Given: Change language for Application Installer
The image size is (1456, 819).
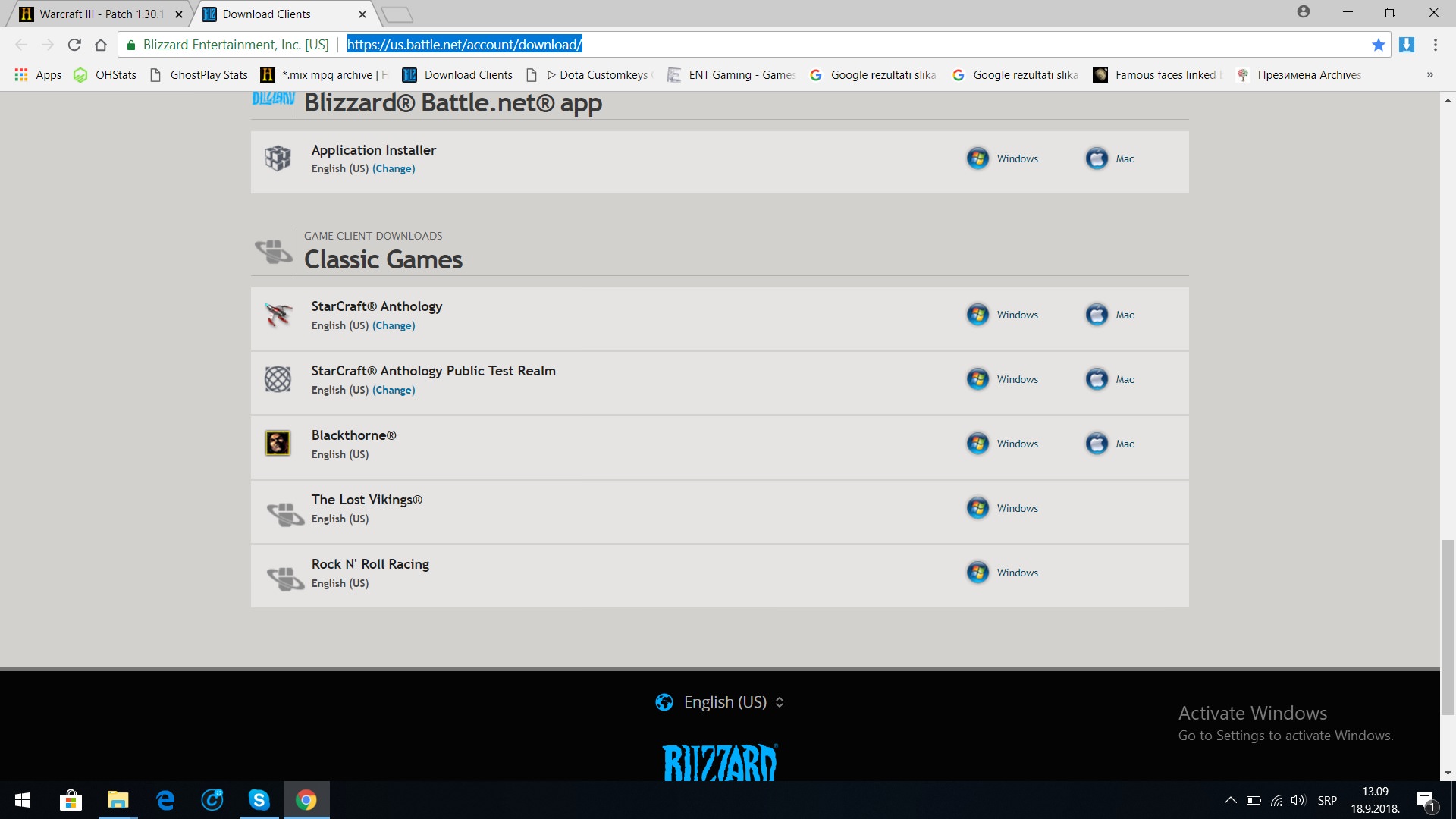Looking at the screenshot, I should point(394,168).
